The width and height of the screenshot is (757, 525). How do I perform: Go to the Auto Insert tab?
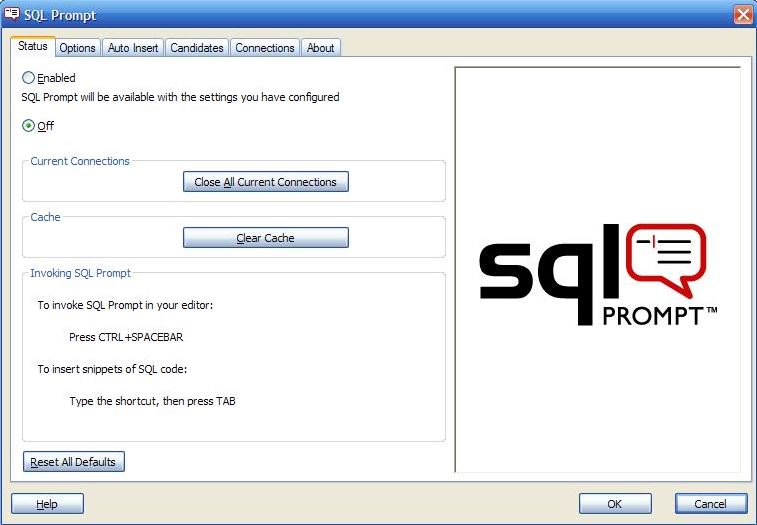(x=132, y=48)
